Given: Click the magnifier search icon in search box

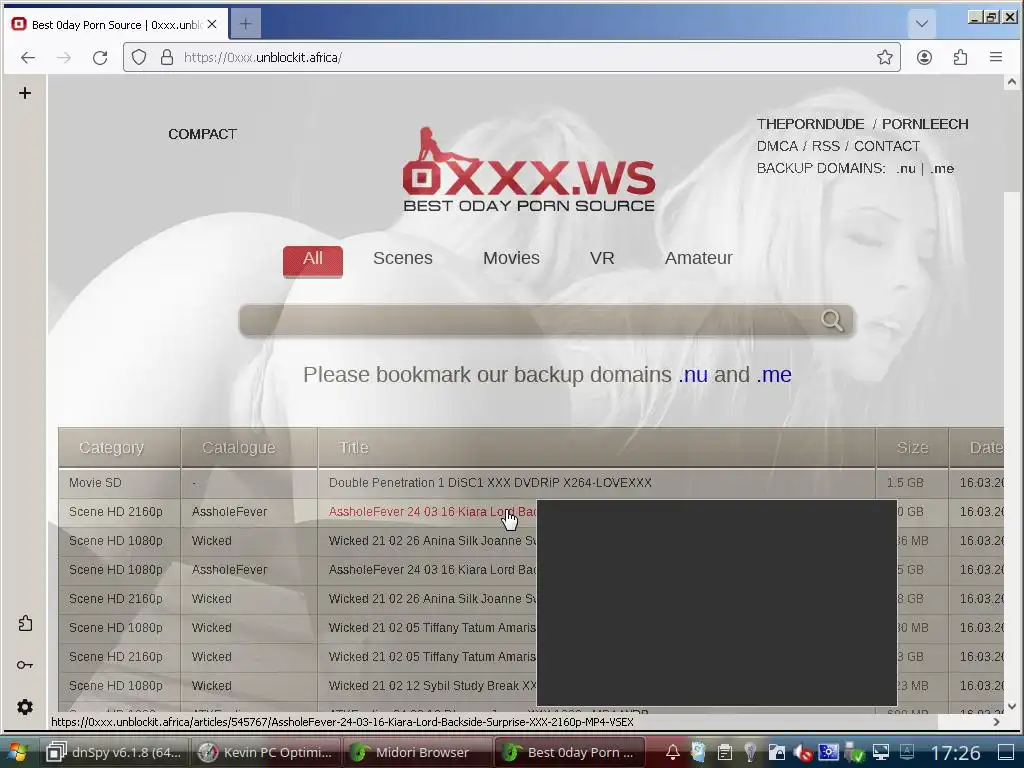Looking at the screenshot, I should (831, 320).
